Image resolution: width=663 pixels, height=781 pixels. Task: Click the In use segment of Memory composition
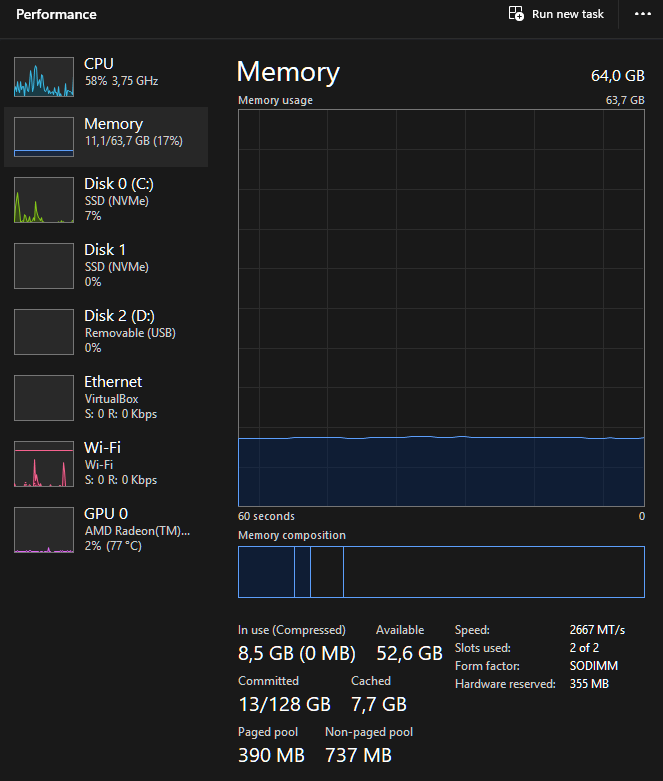pos(265,572)
